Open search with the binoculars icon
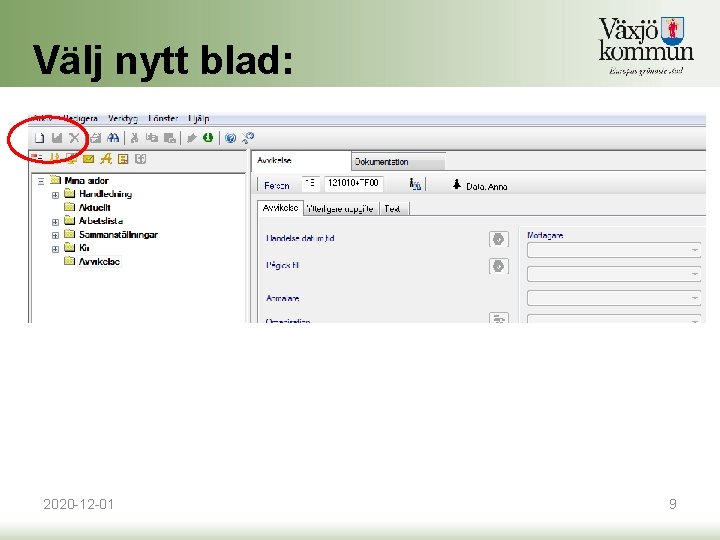This screenshot has height=540, width=720. (113, 138)
